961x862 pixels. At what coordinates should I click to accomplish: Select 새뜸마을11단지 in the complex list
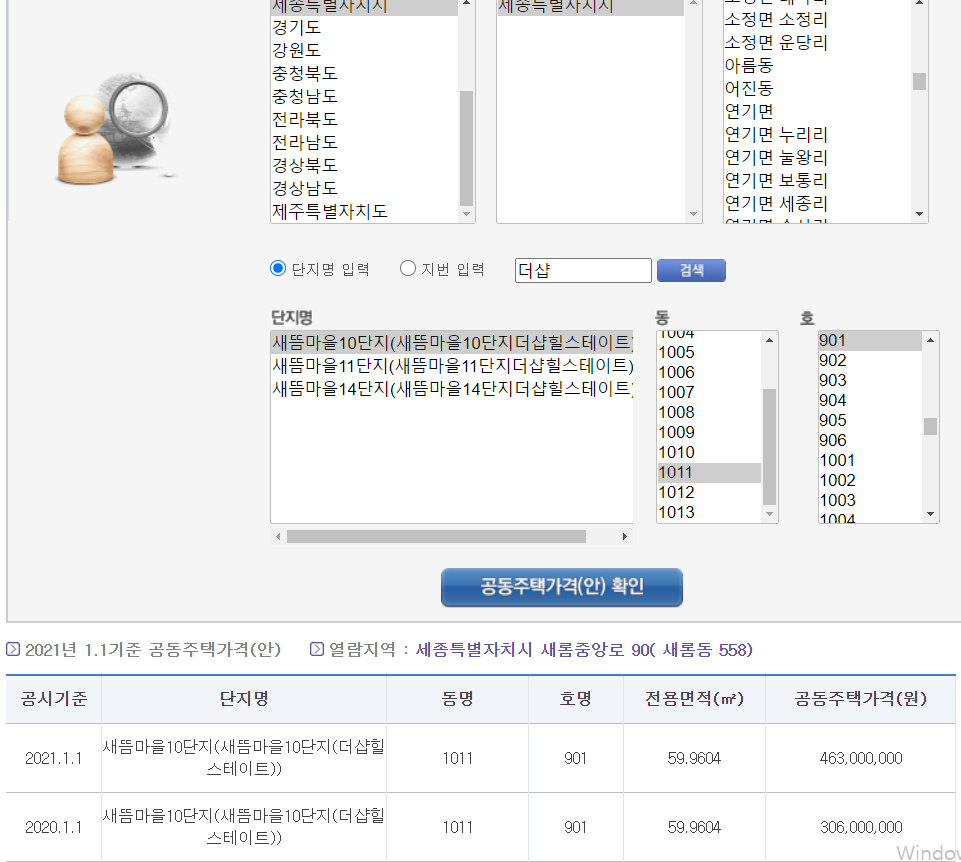point(452,365)
